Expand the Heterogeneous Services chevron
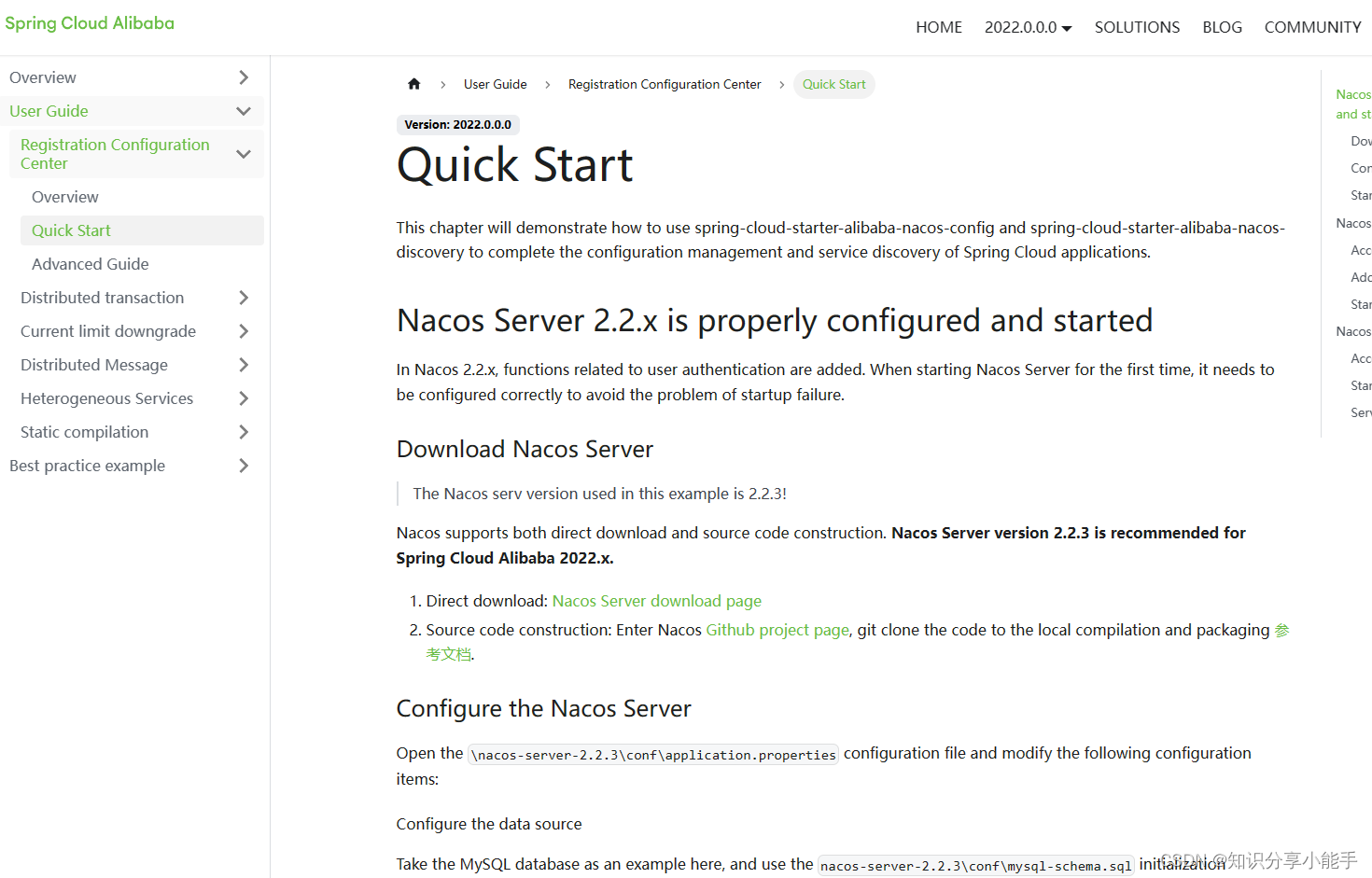Screen dimensions: 1372x878 click(x=244, y=398)
